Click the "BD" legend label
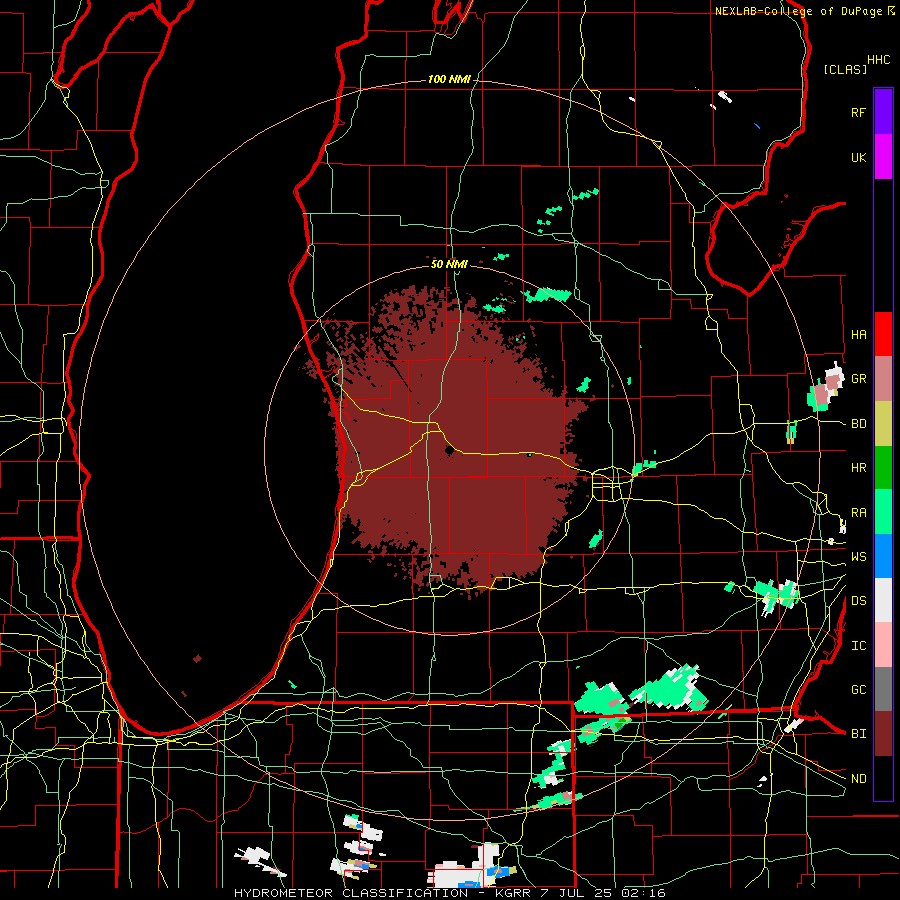 click(858, 424)
